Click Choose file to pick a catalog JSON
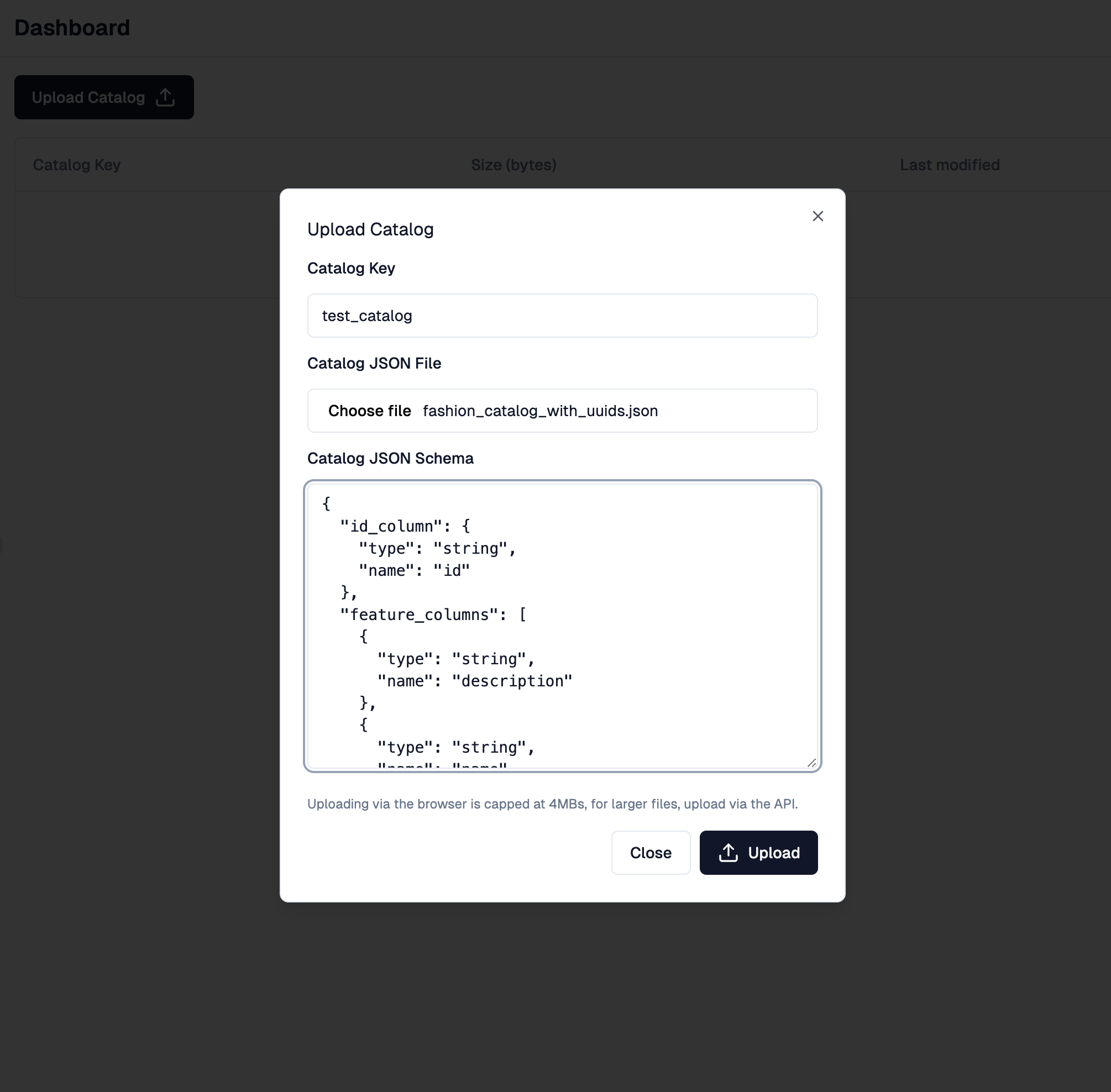The height and width of the screenshot is (1092, 1111). pos(370,411)
